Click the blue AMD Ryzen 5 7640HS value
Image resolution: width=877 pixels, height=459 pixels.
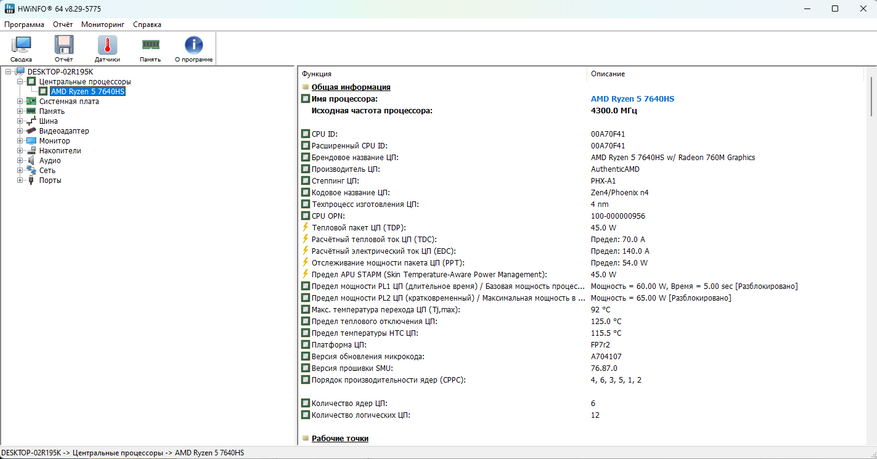633,98
